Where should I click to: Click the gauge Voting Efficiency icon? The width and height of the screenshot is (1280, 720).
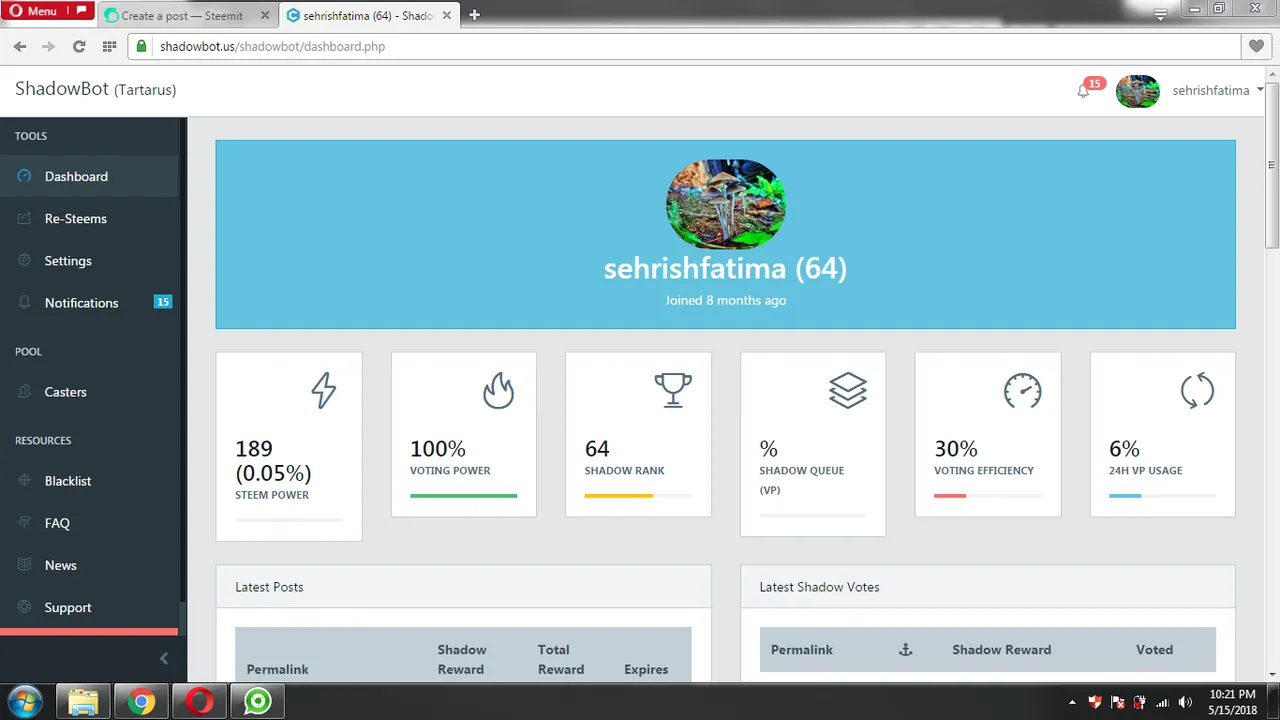1023,390
